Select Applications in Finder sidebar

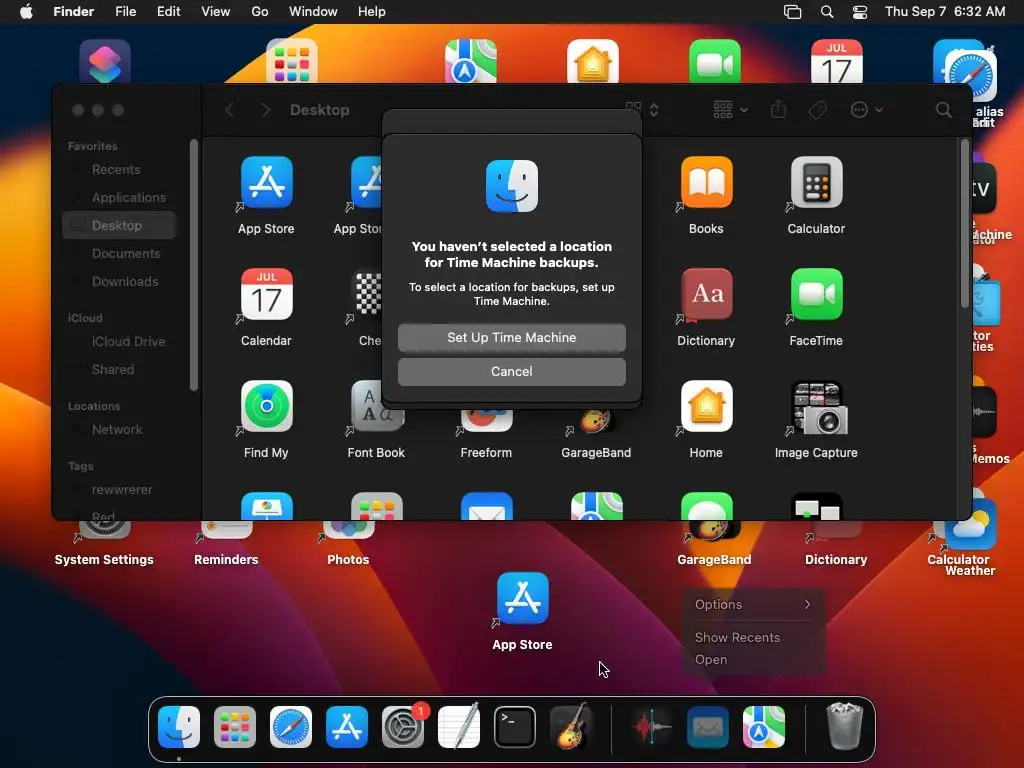point(129,197)
